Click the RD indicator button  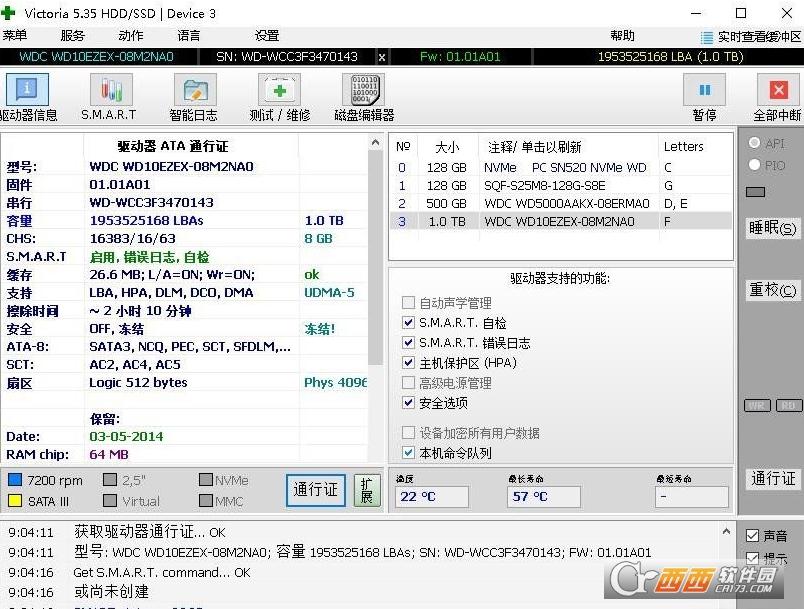pyautogui.click(x=789, y=405)
